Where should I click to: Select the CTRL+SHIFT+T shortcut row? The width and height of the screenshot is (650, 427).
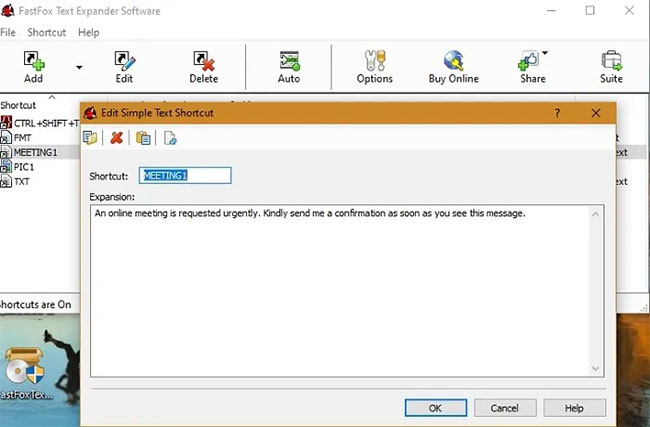click(40, 123)
